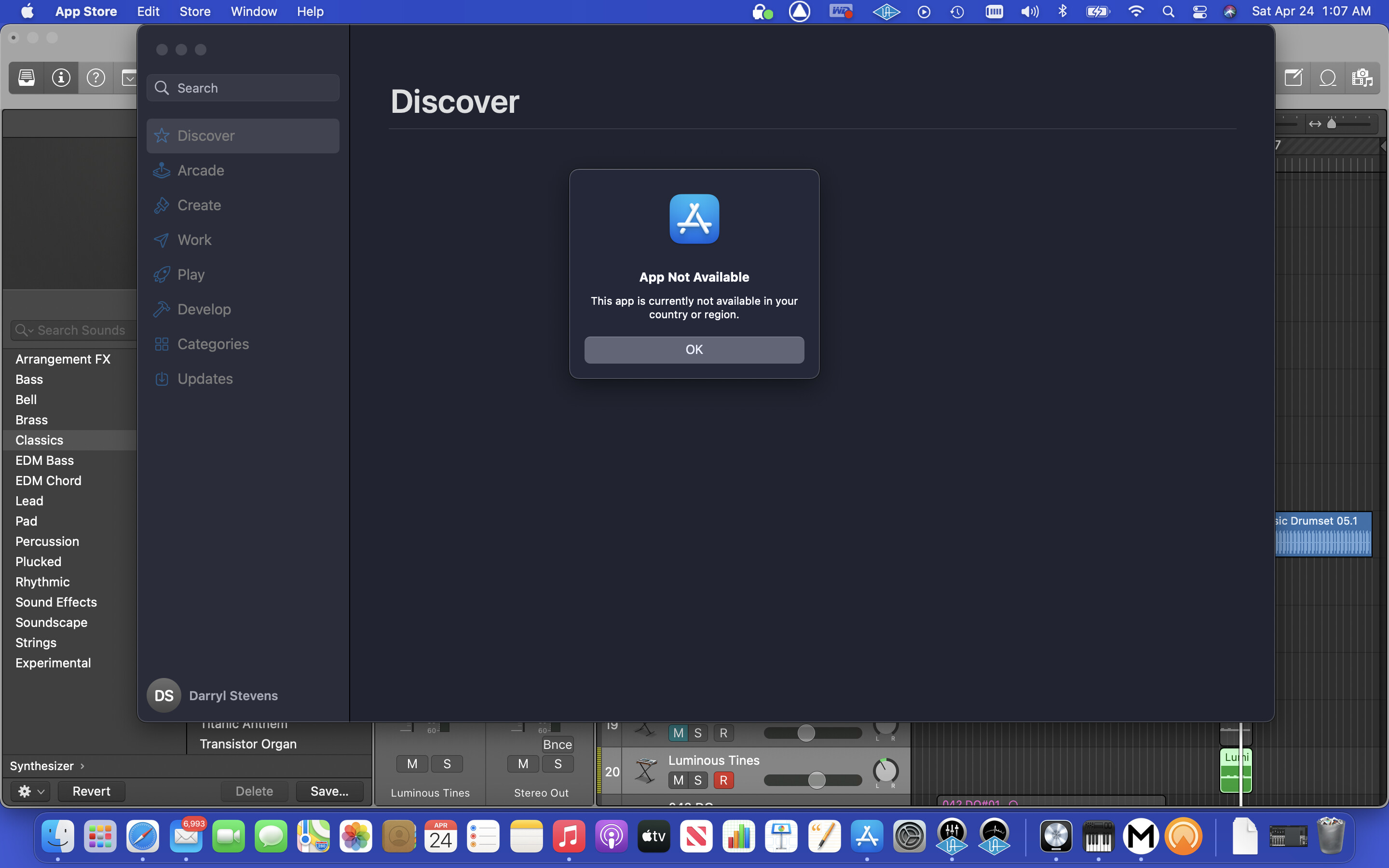The image size is (1389, 868).
Task: Solo track 20 Luminous Tines in track header
Action: (698, 780)
